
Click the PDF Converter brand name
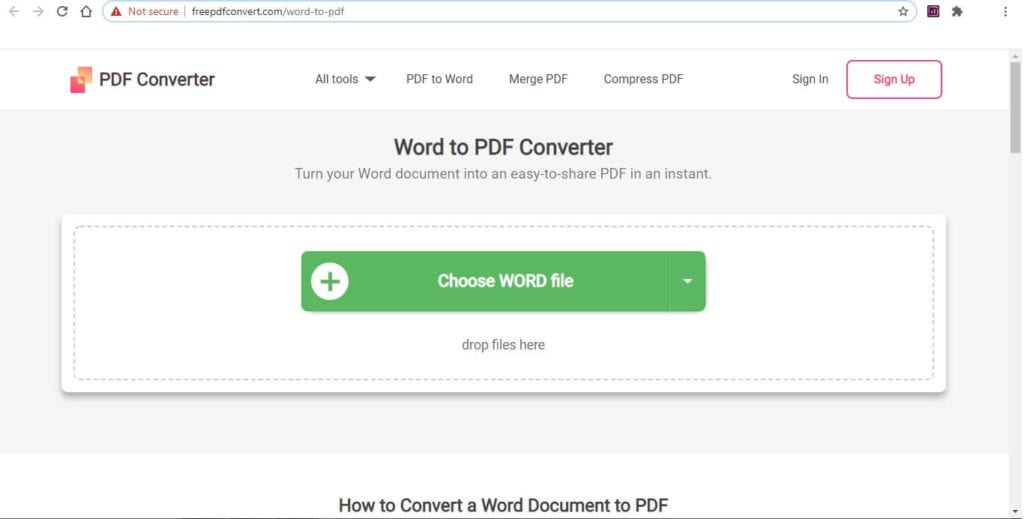pos(157,80)
